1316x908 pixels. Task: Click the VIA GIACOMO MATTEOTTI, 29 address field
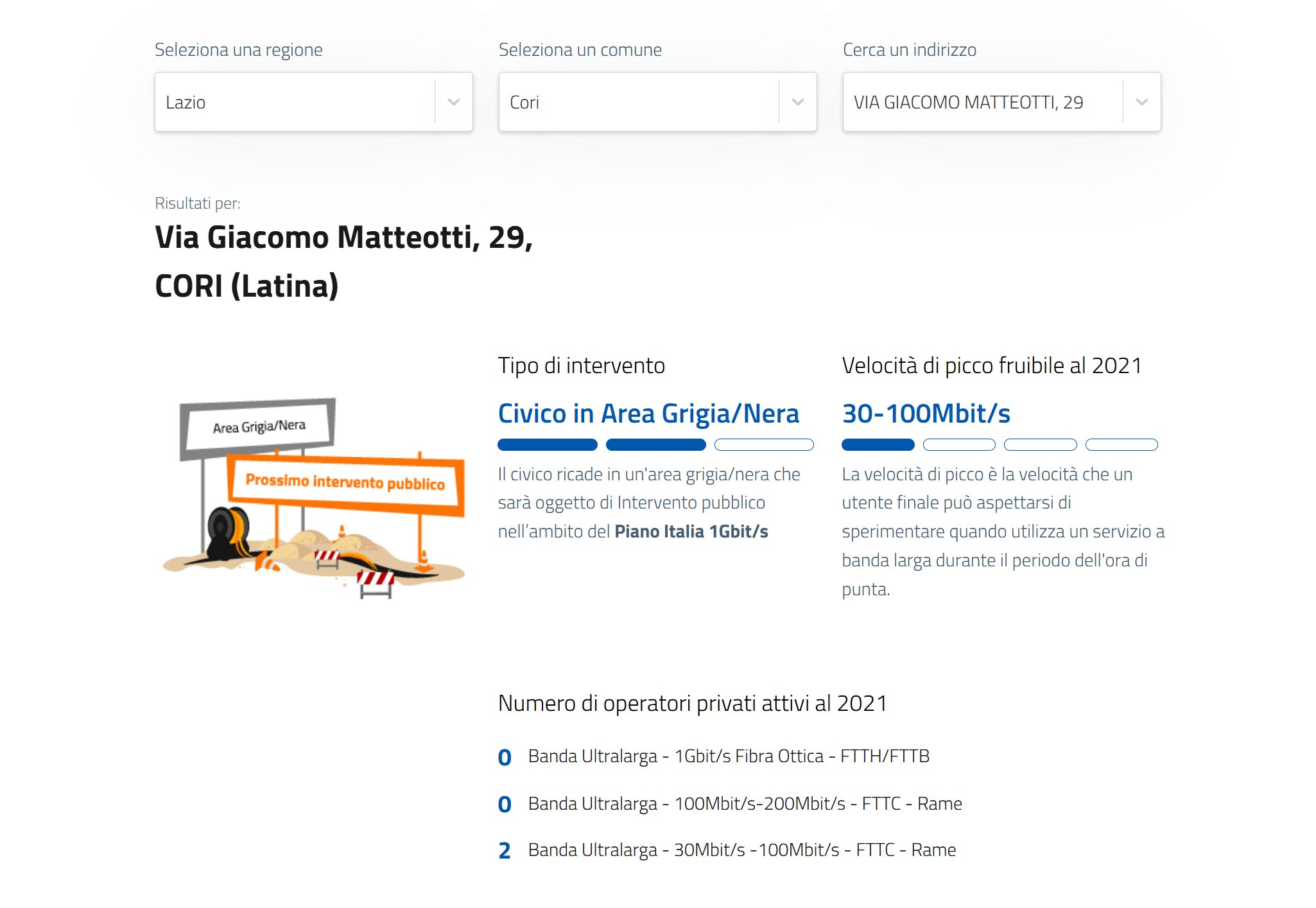(982, 102)
